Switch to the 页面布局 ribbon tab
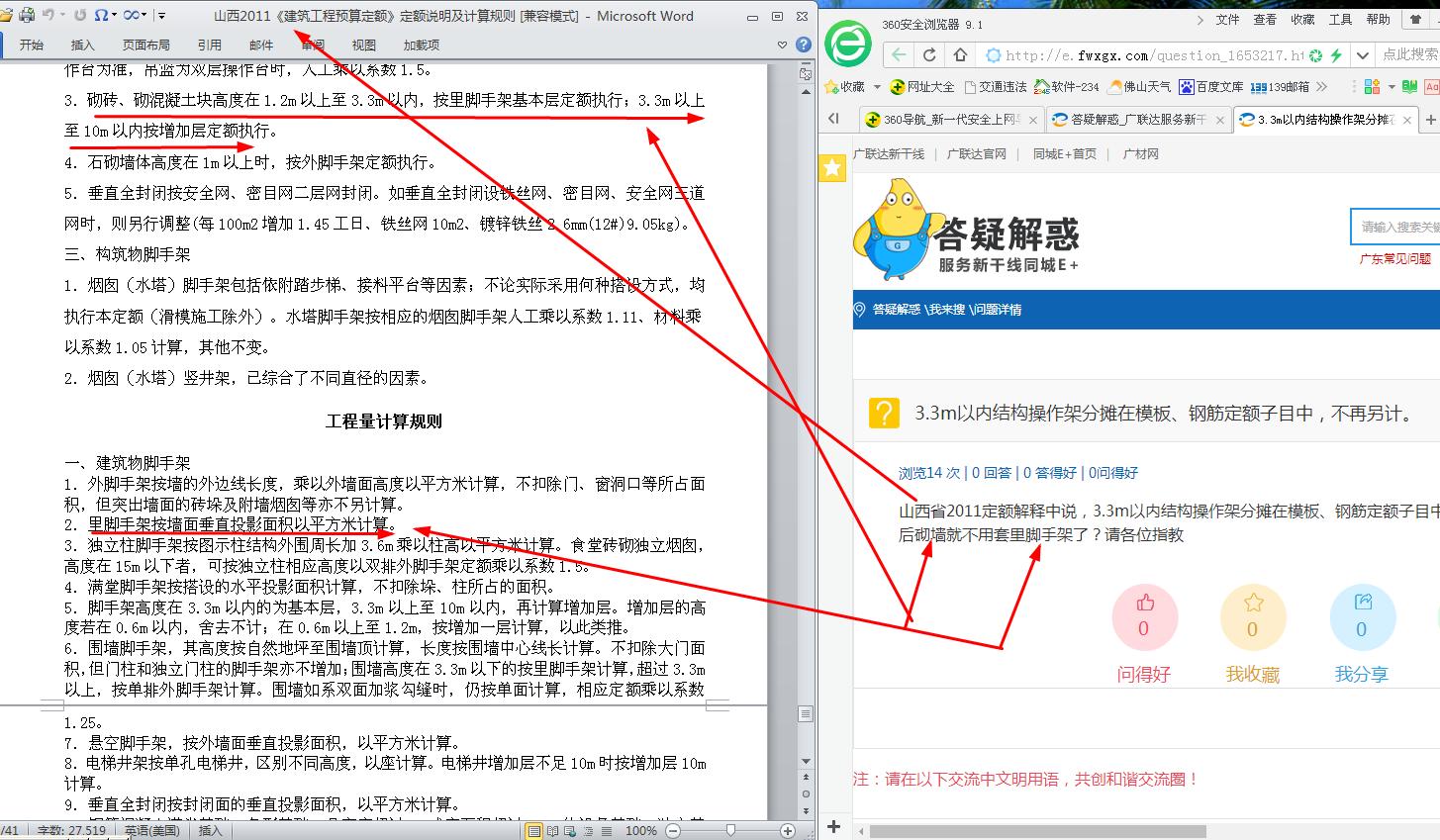Viewport: 1440px width, 840px height. [x=146, y=45]
